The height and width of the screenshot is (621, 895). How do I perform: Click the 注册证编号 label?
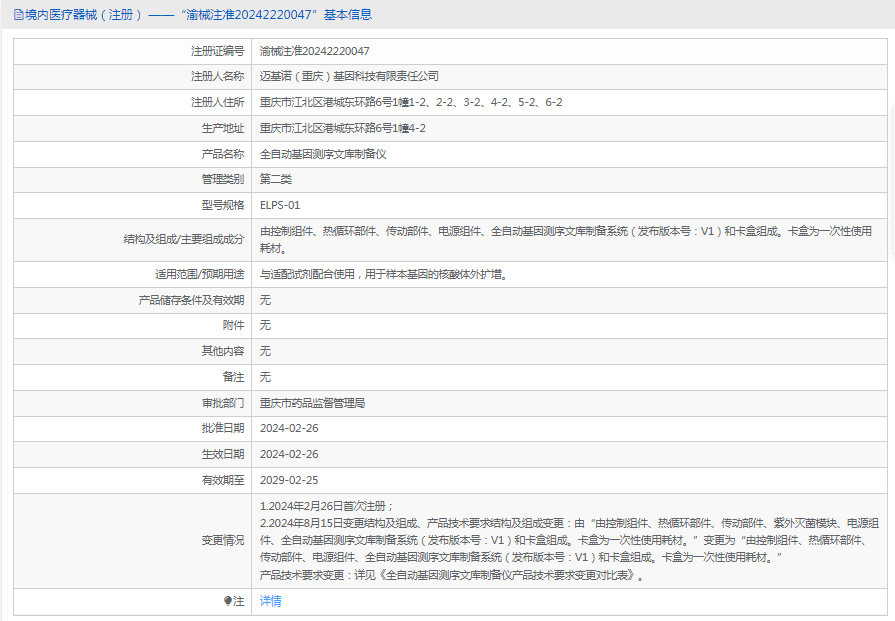tap(217, 51)
